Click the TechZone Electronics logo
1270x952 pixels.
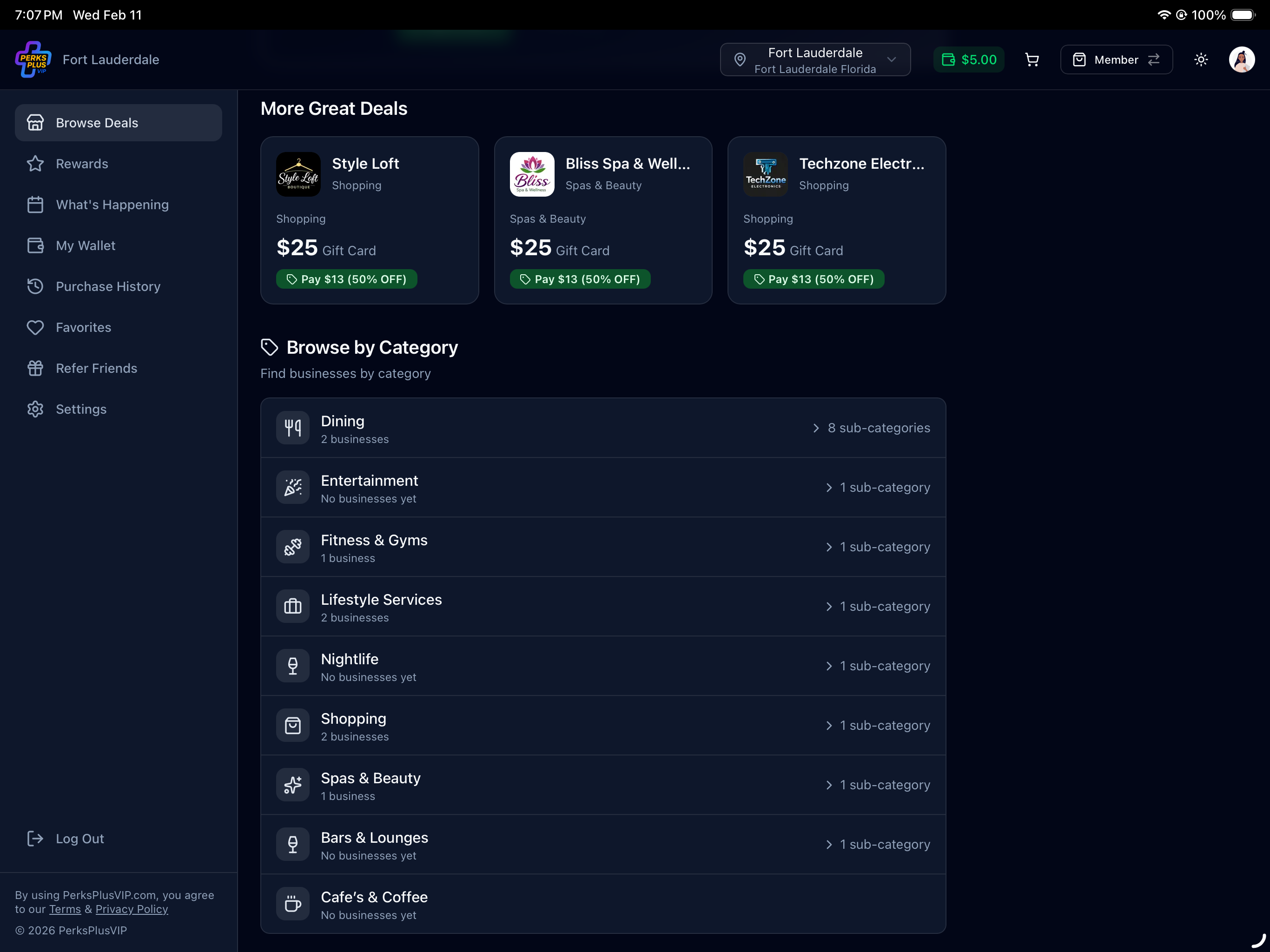pos(765,174)
